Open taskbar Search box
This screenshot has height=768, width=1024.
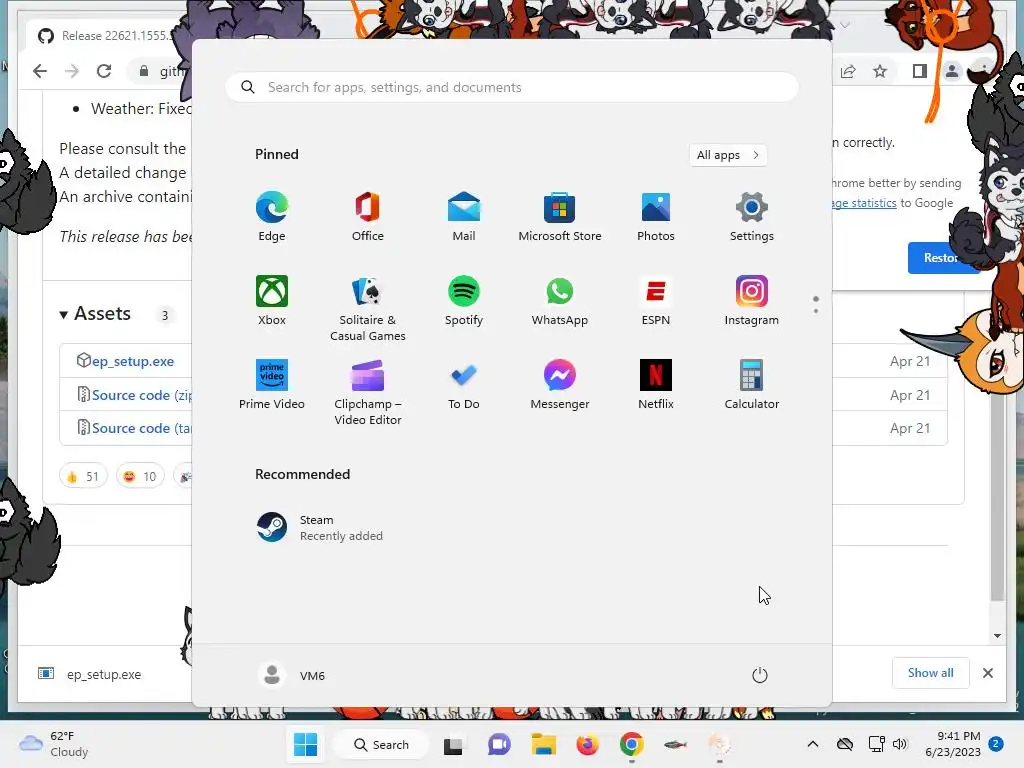point(381,744)
